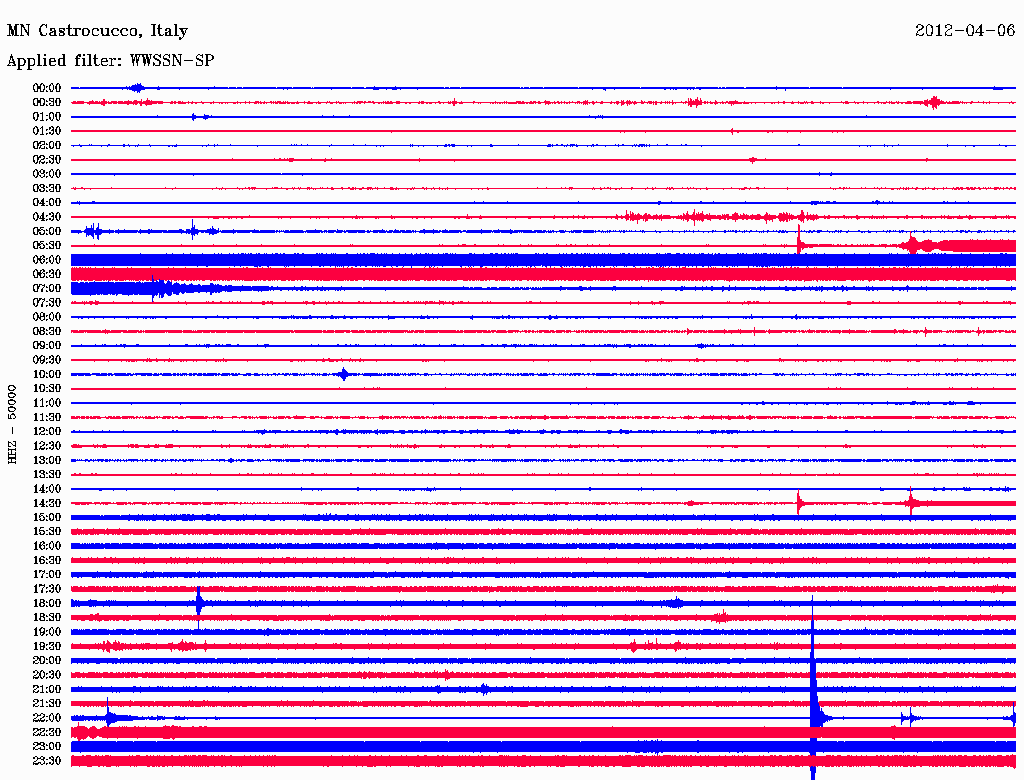Select the 15:30 time label

tap(47, 532)
